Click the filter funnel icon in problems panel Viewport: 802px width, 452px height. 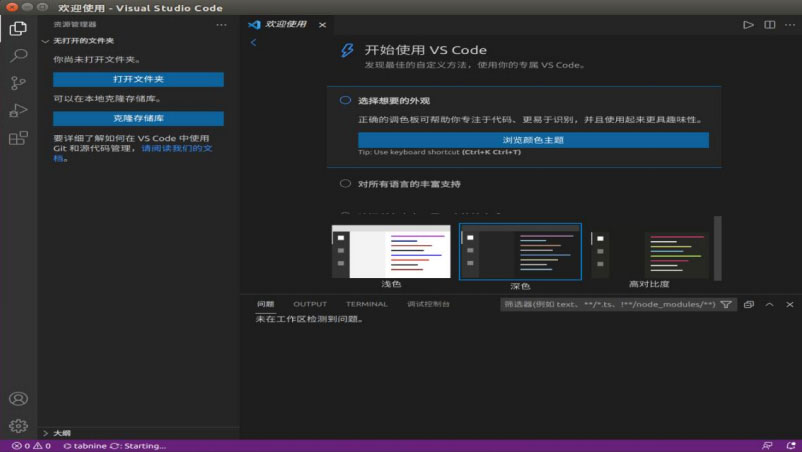tap(726, 304)
